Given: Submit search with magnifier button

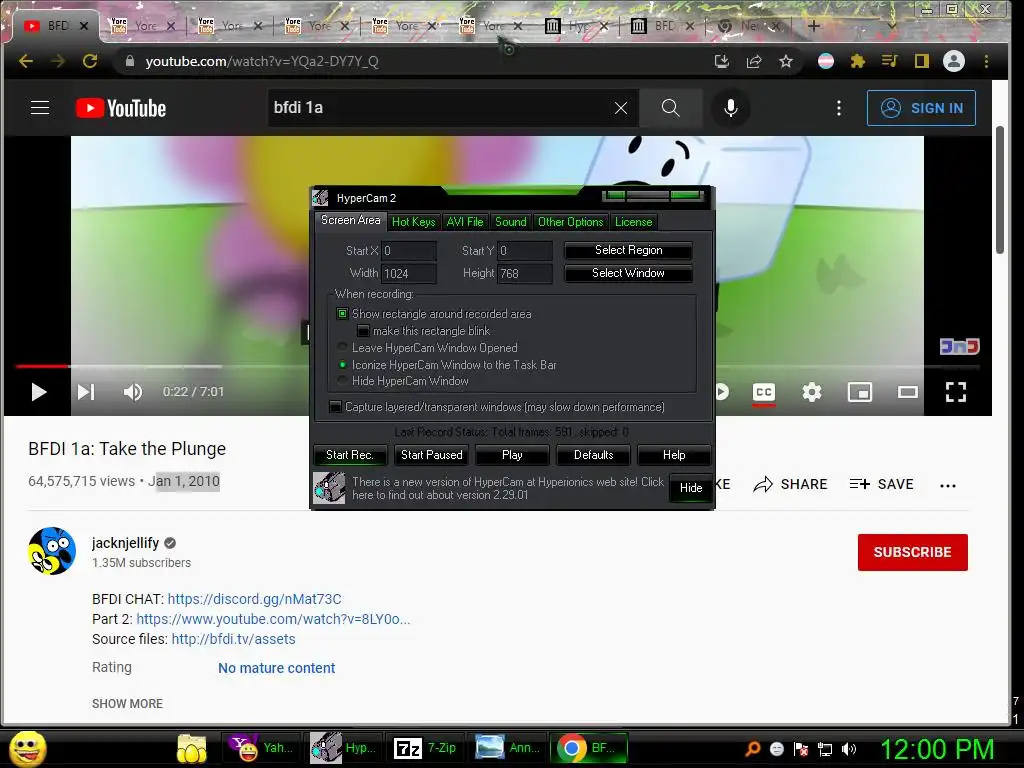Looking at the screenshot, I should click(670, 108).
